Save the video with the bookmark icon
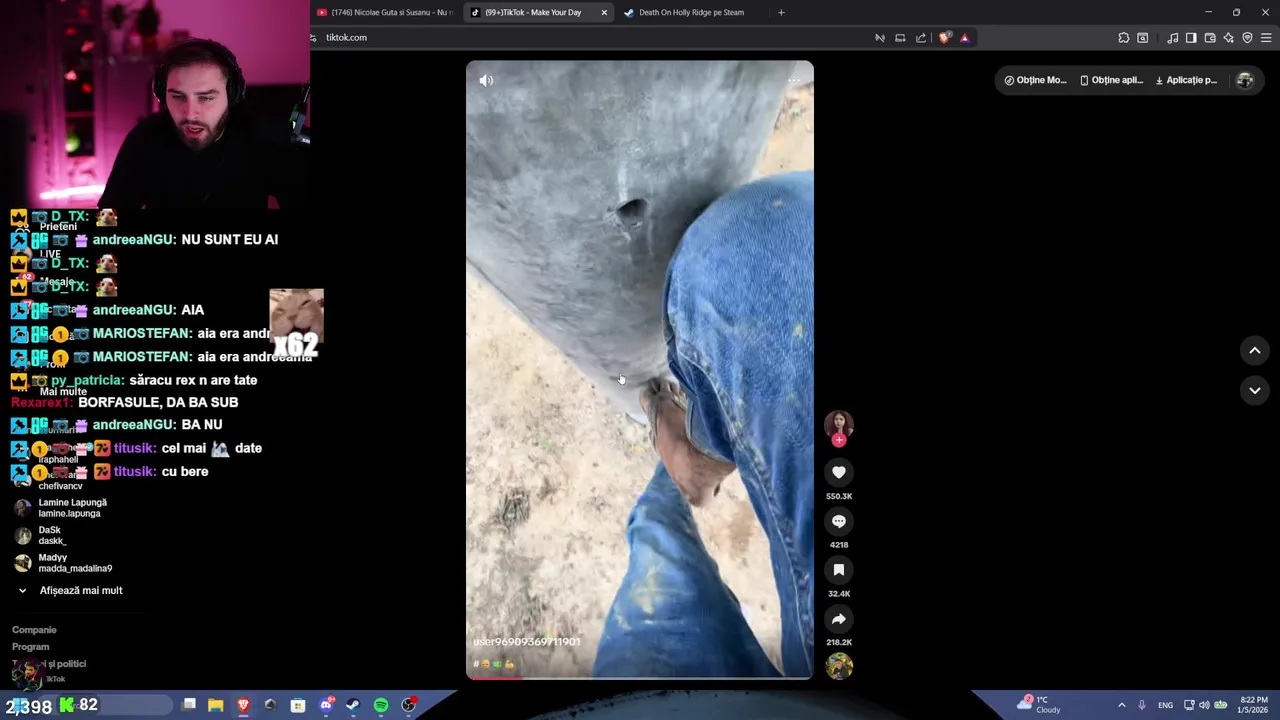The width and height of the screenshot is (1280, 720). click(x=839, y=570)
